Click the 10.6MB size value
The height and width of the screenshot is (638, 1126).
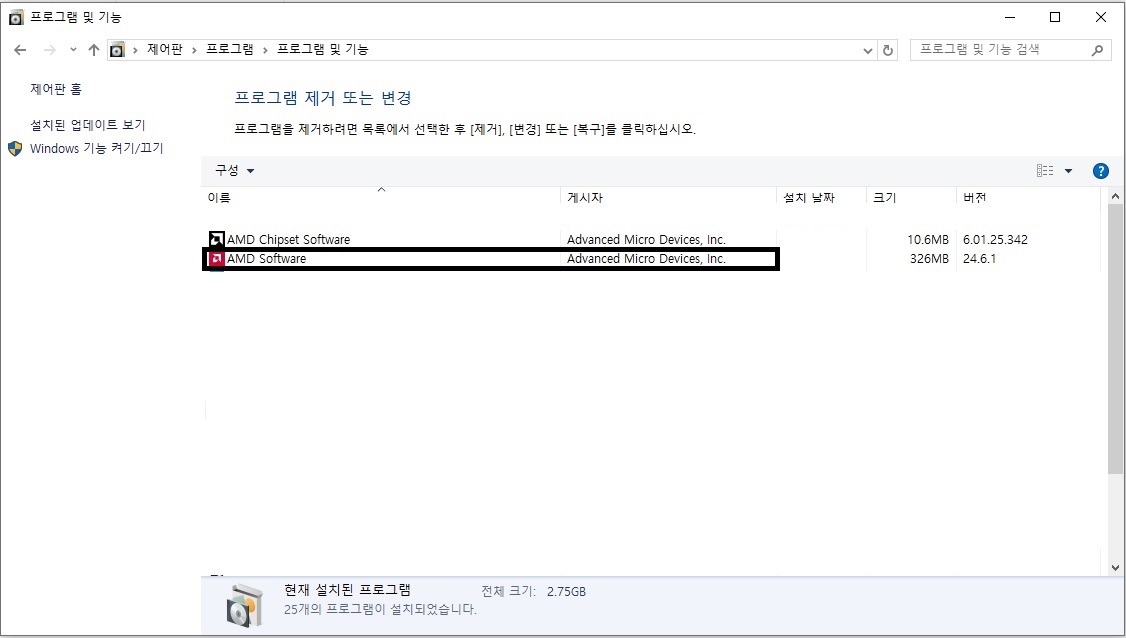pyautogui.click(x=928, y=239)
